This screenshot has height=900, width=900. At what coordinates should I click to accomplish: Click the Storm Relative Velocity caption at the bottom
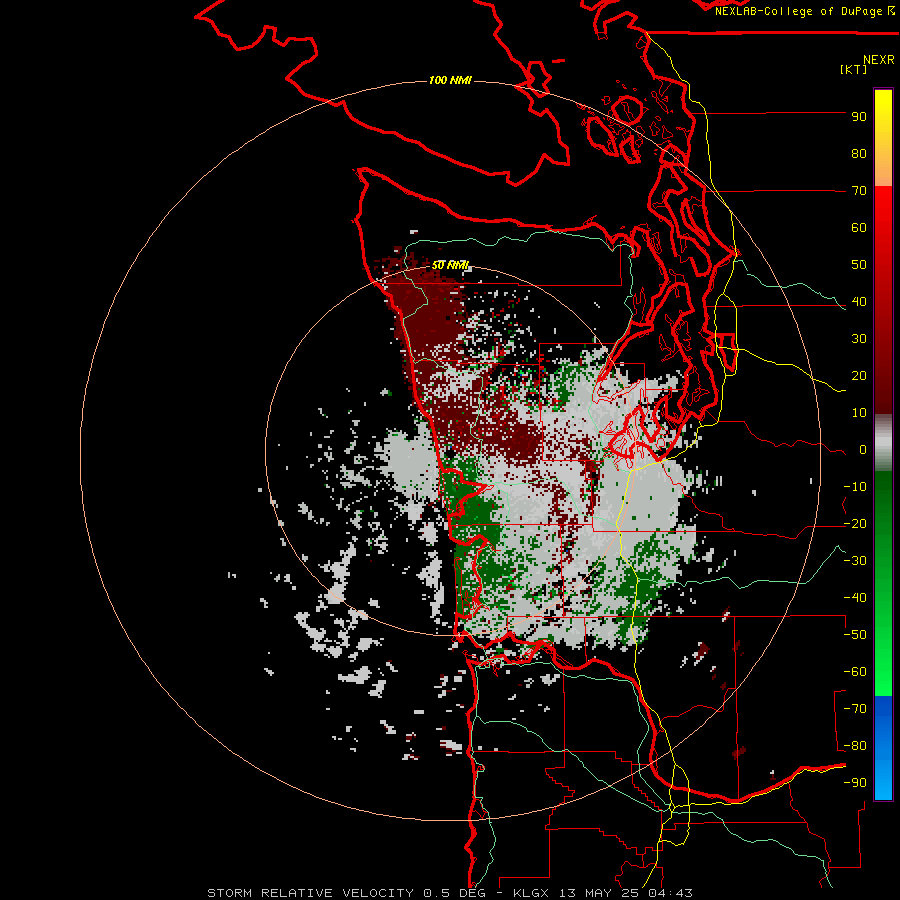point(450,893)
